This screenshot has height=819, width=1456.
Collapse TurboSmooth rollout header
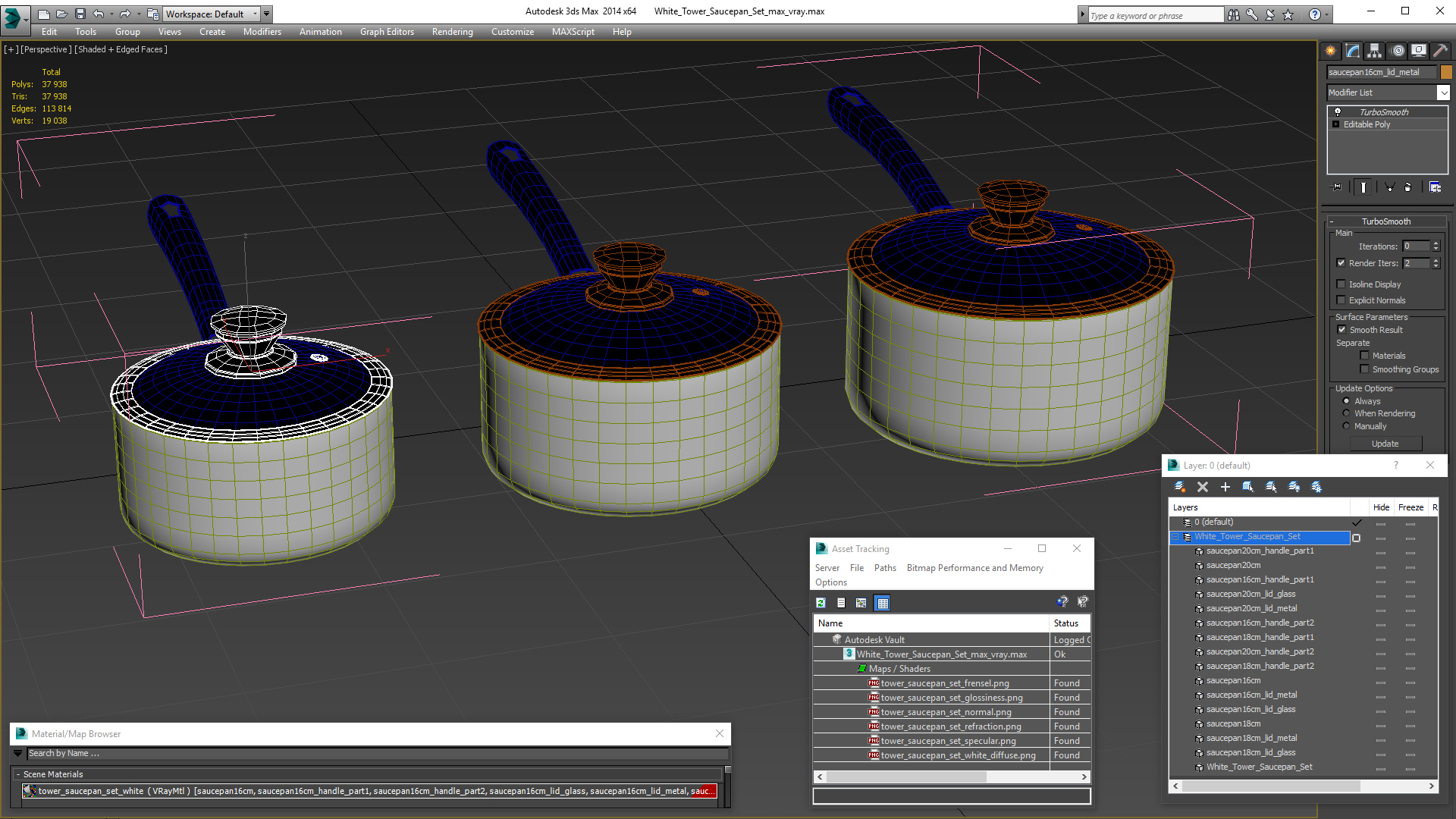1386,221
